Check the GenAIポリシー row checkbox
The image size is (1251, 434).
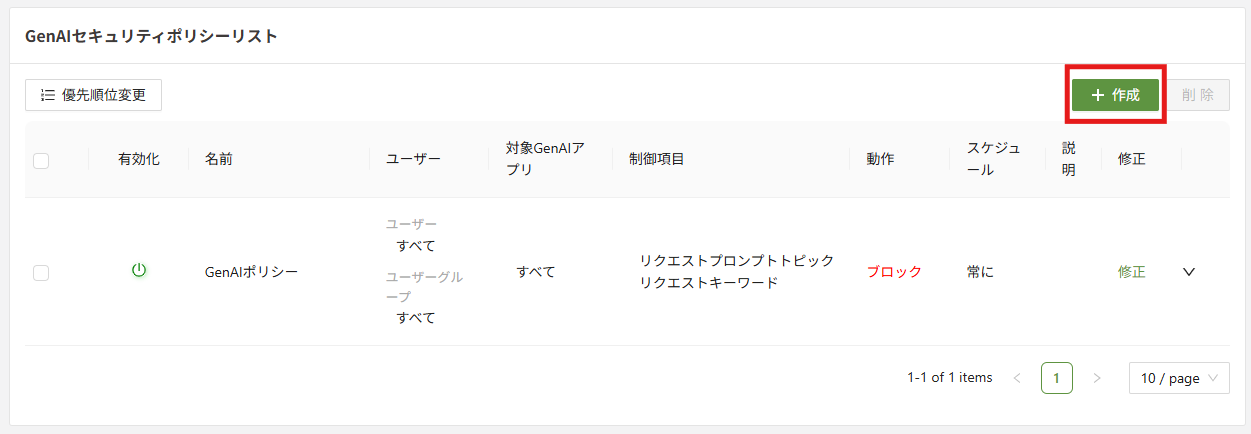pos(41,272)
